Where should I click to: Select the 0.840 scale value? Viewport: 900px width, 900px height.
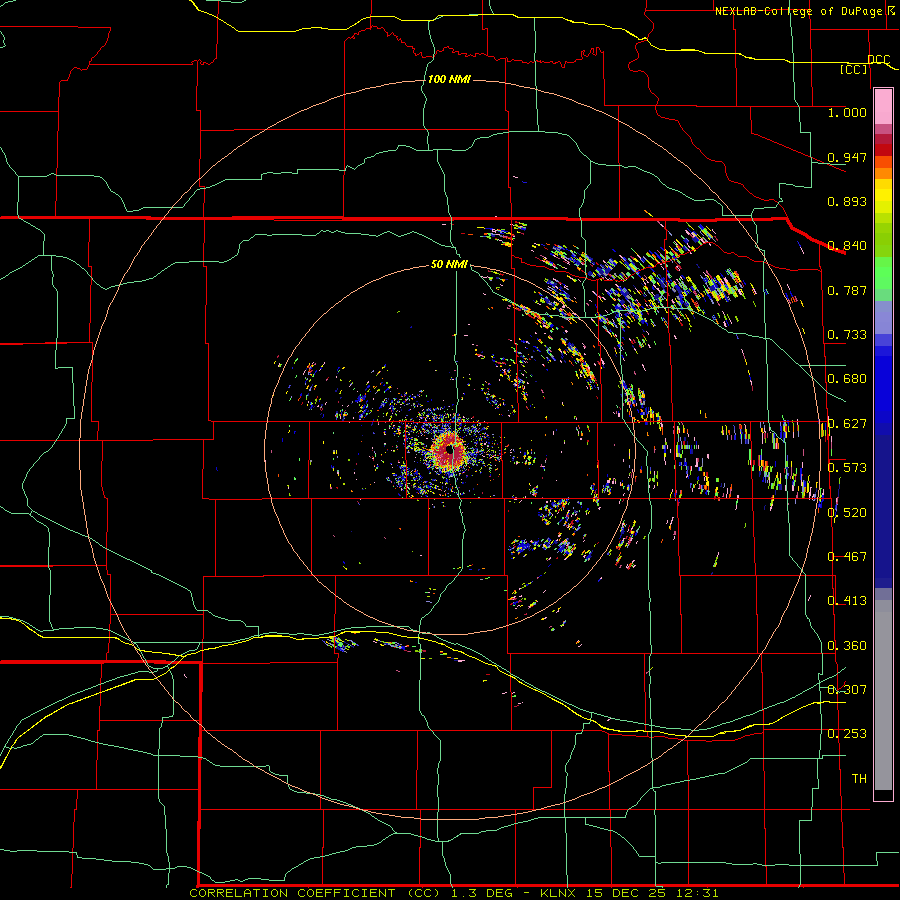tap(847, 246)
